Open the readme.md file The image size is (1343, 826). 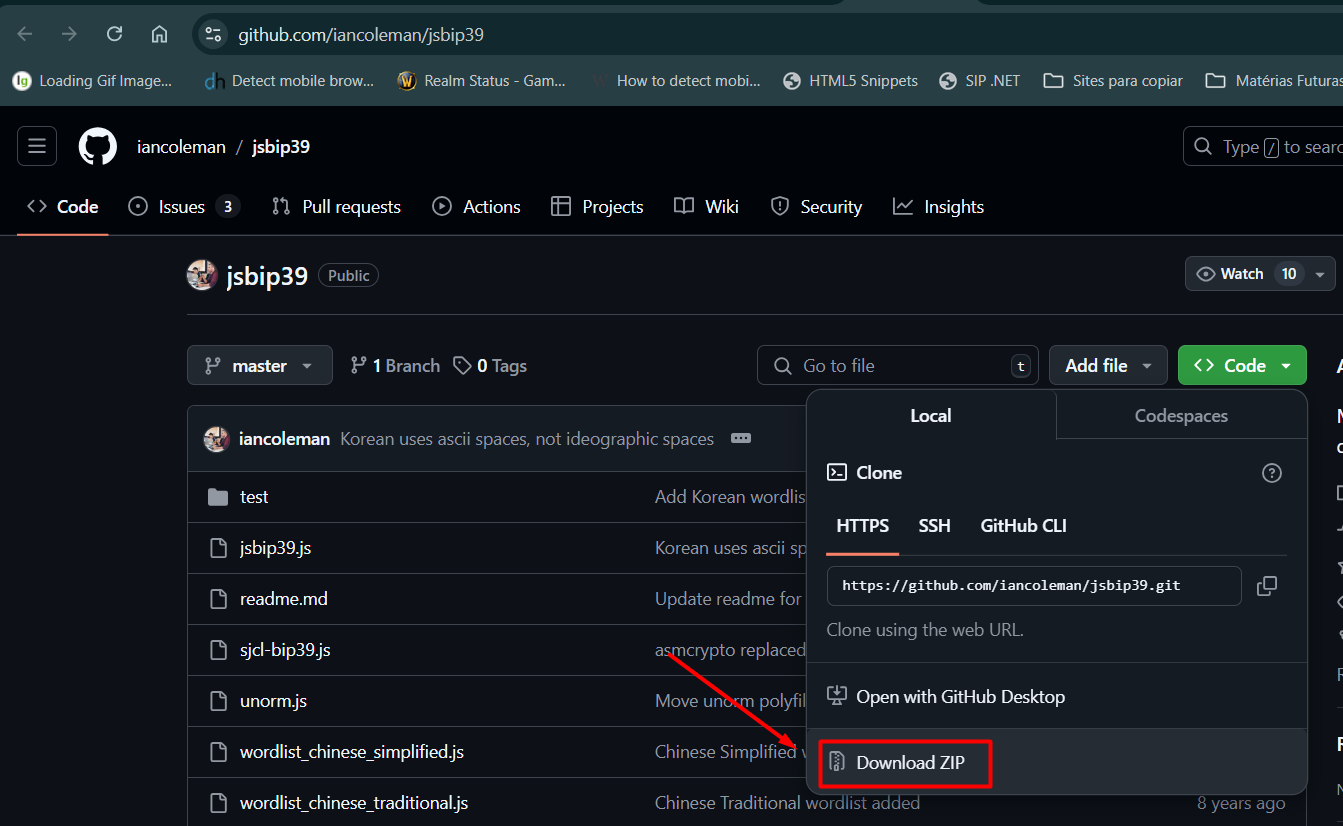[x=284, y=599]
